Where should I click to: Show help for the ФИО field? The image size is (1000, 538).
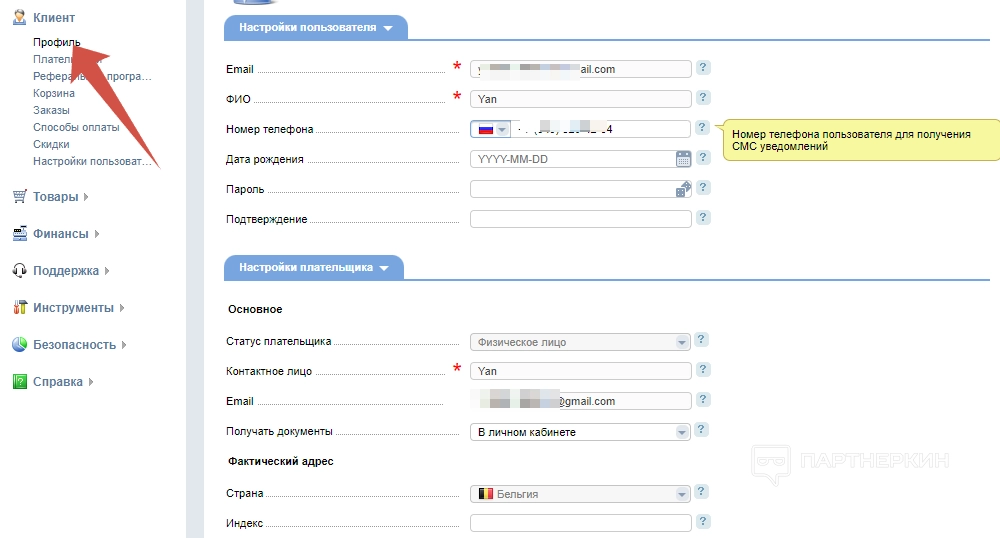pos(703,98)
